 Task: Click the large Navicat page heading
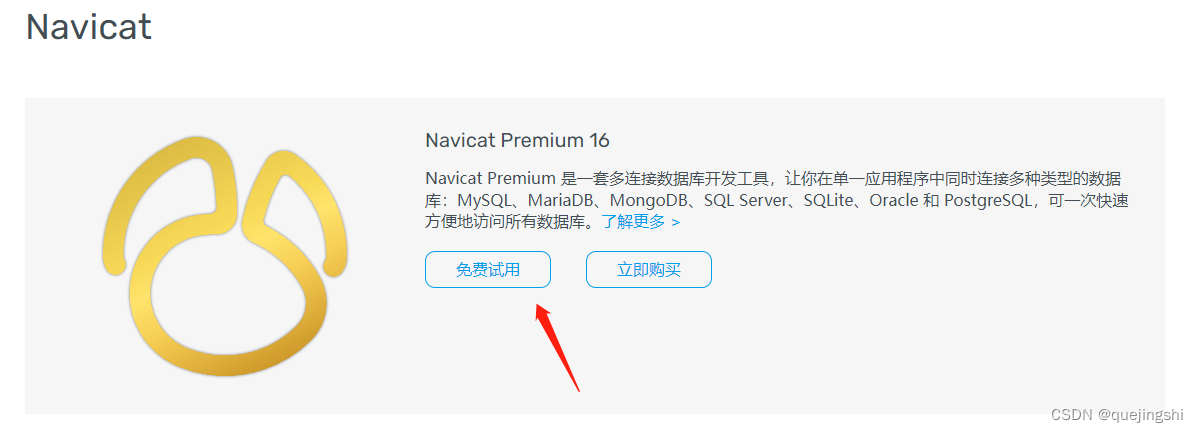coord(89,27)
